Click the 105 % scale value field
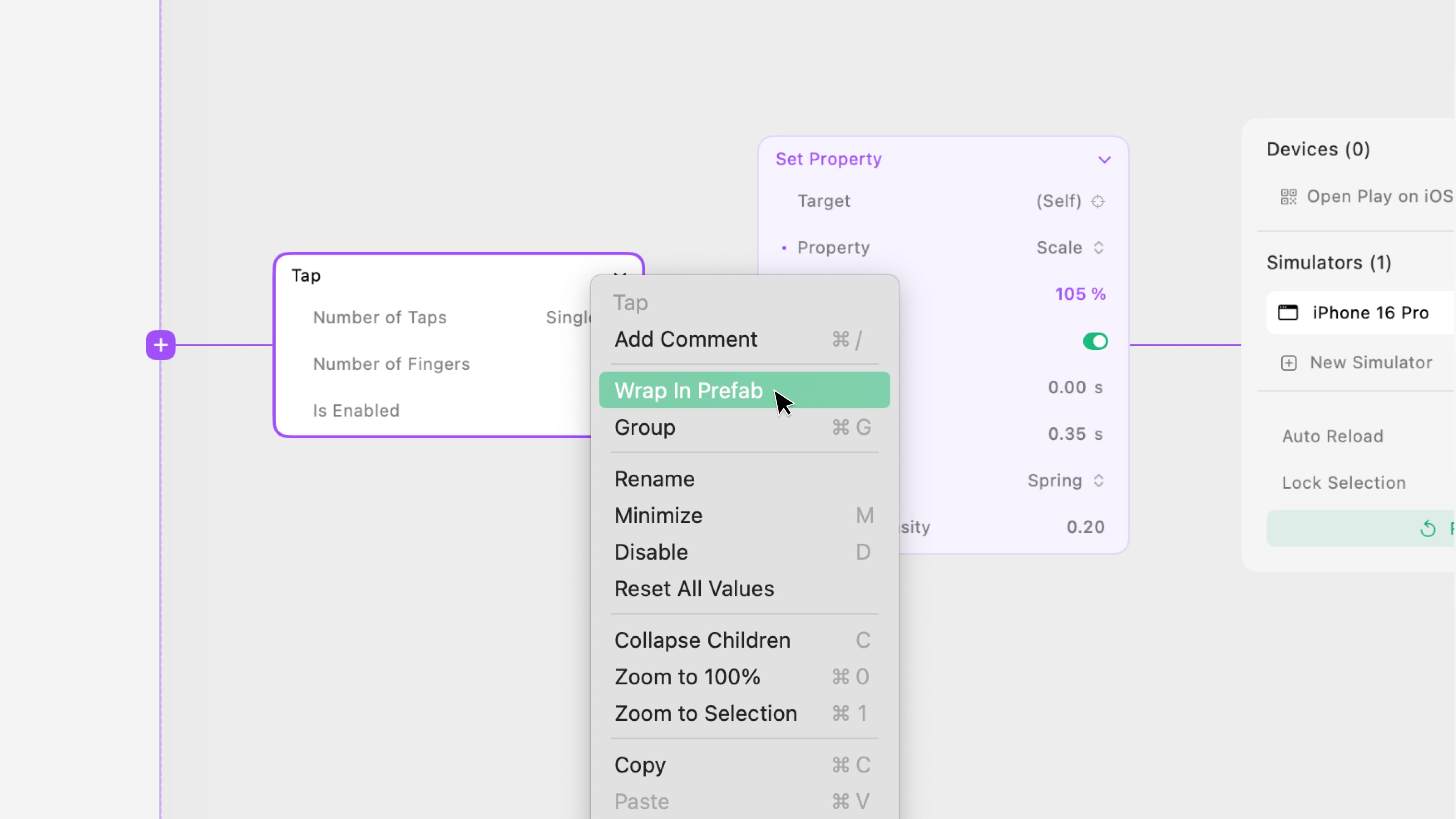This screenshot has width=1456, height=819. pyautogui.click(x=1079, y=294)
